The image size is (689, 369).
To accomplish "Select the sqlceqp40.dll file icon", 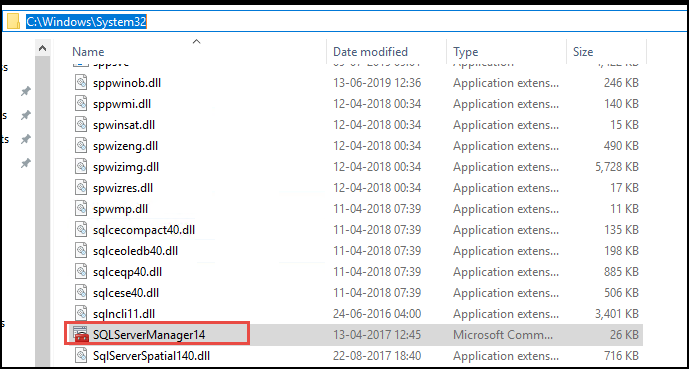I will pos(81,272).
